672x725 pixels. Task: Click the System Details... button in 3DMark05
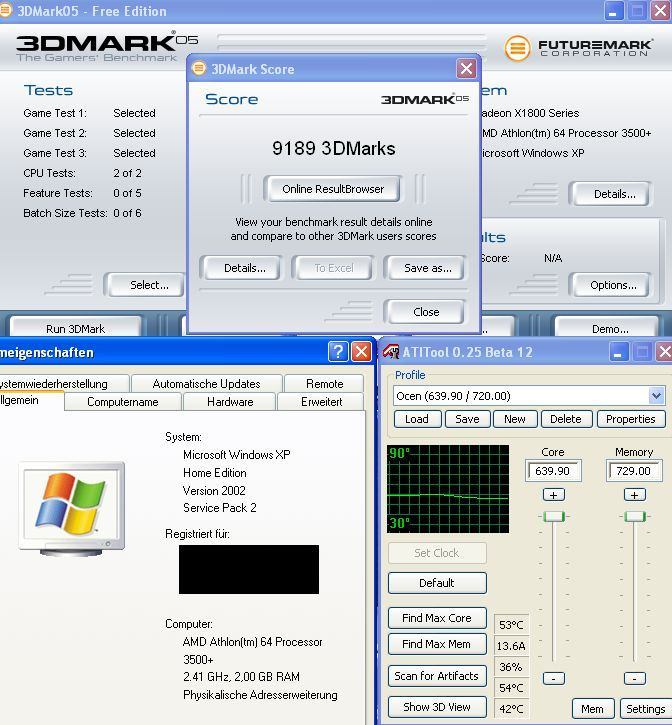[x=611, y=194]
